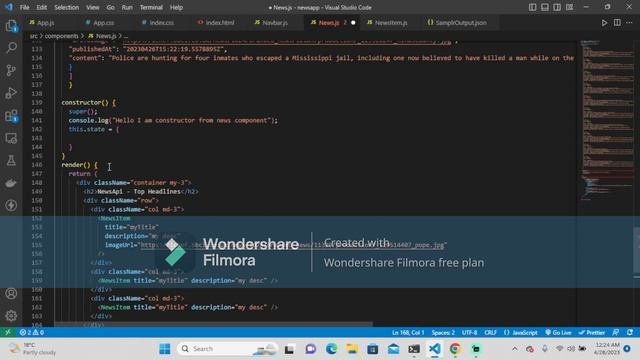Image resolution: width=640 pixels, height=360 pixels.
Task: Open File Explorer from the taskbar
Action: point(352,349)
